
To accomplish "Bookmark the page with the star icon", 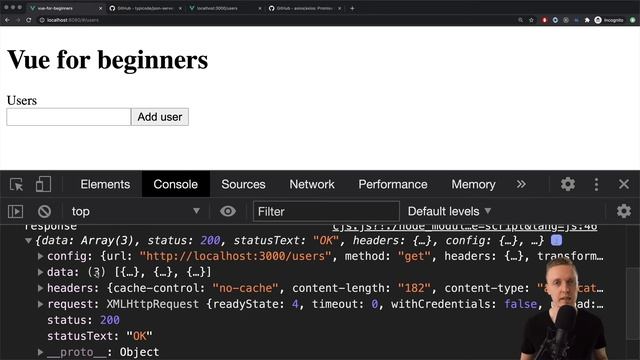I will pyautogui.click(x=531, y=20).
